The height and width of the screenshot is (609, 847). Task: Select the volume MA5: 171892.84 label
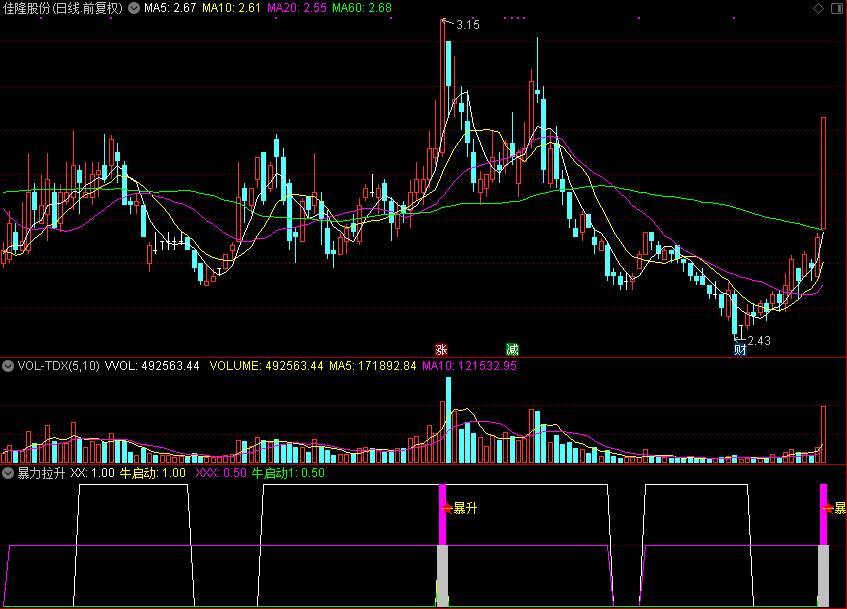point(373,366)
